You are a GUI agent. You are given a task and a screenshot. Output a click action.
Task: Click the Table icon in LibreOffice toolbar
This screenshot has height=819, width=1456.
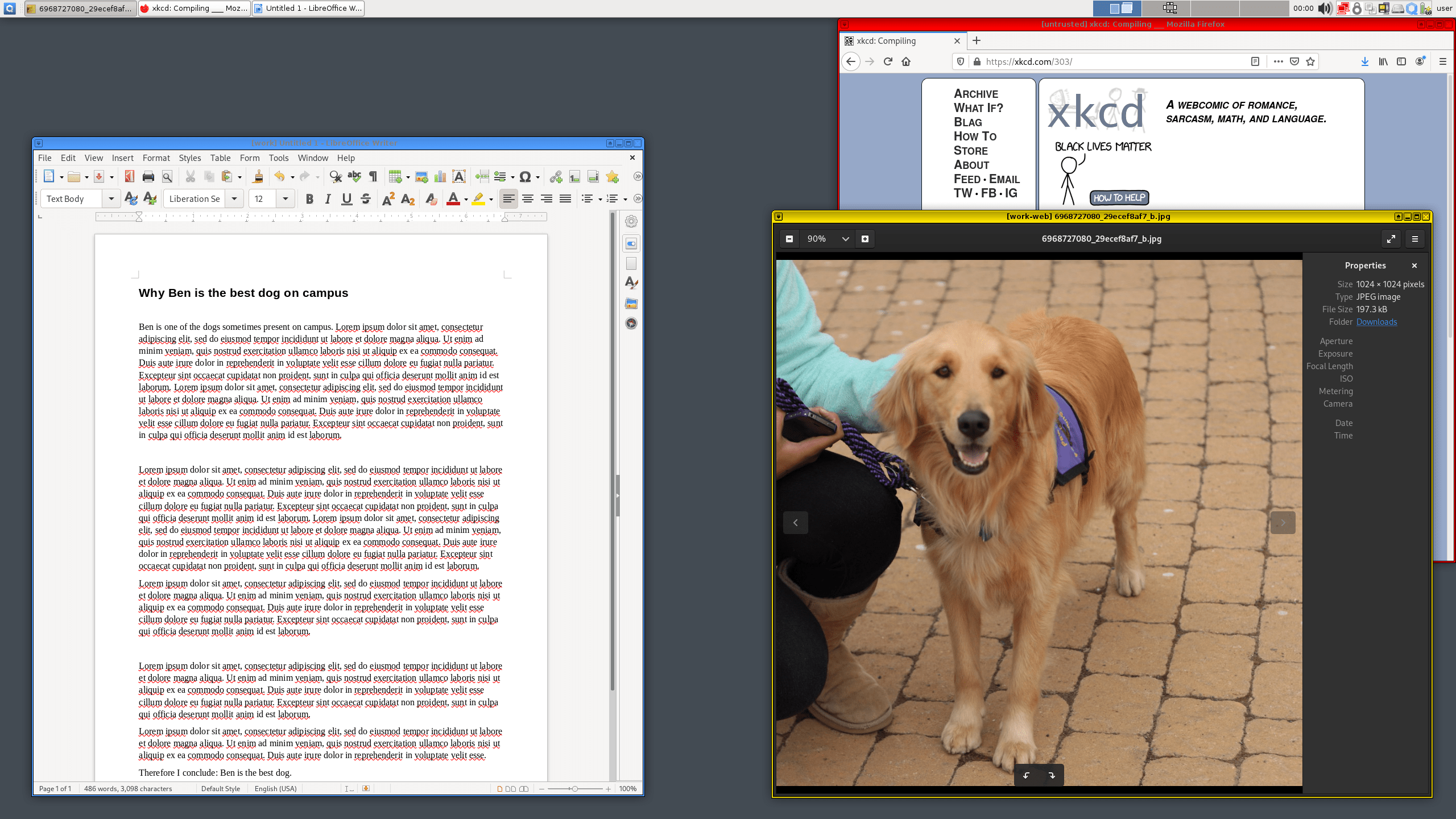(x=395, y=177)
